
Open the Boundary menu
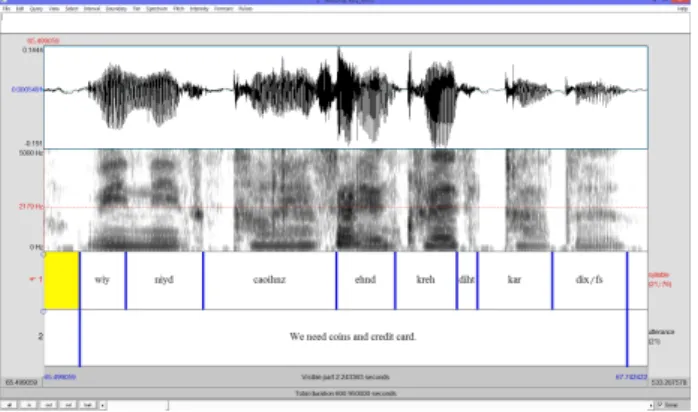[116, 8]
